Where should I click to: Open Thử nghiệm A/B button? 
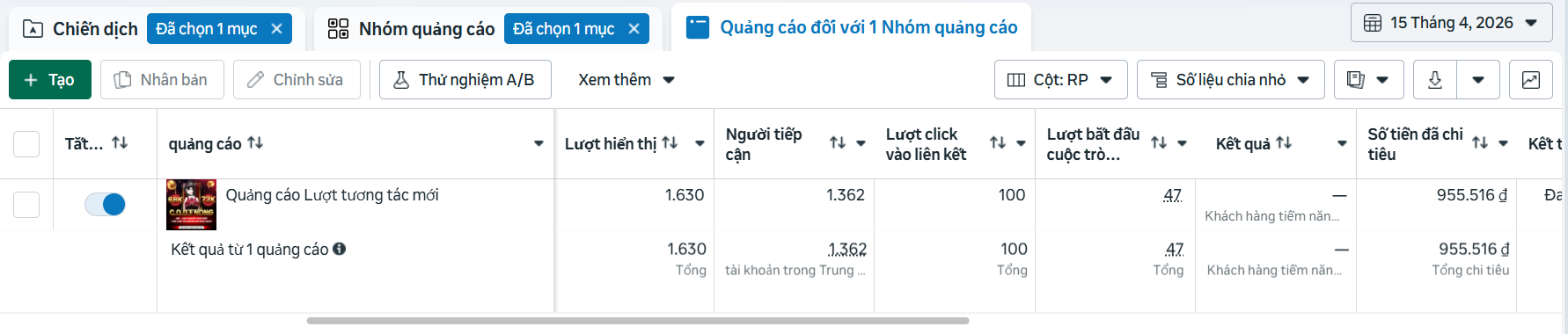pyautogui.click(x=465, y=80)
